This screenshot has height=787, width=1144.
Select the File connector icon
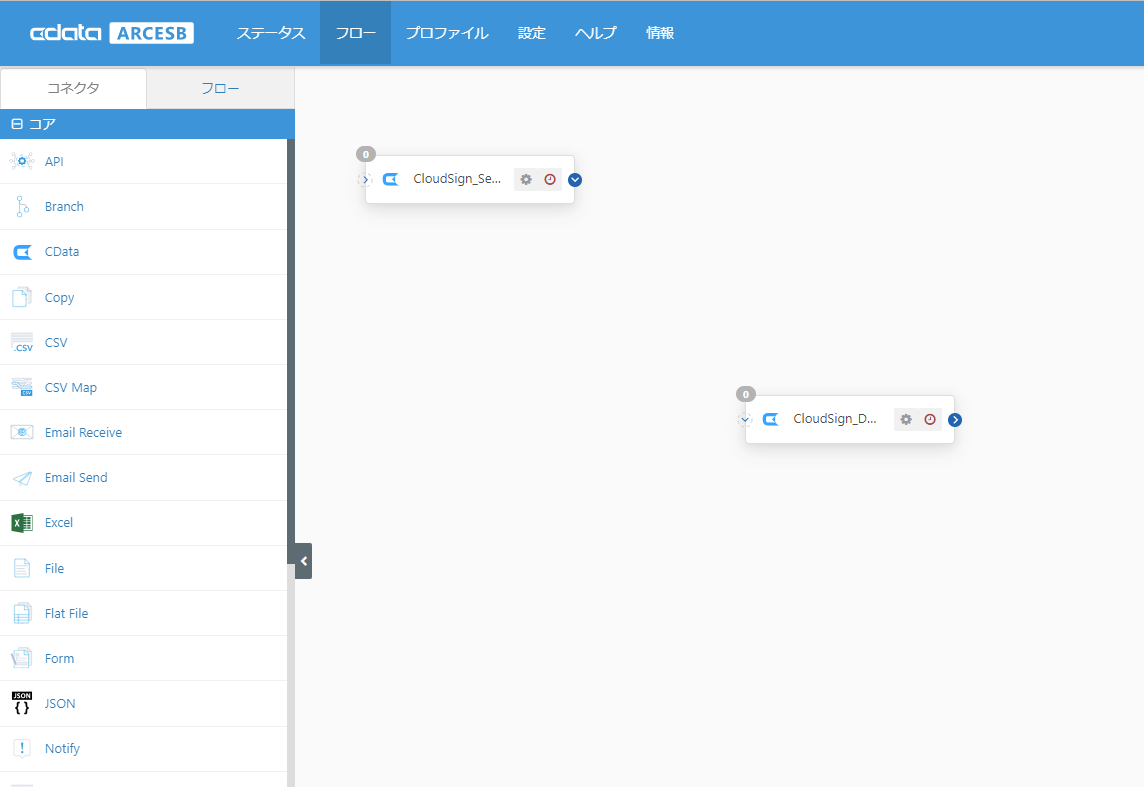(x=22, y=568)
